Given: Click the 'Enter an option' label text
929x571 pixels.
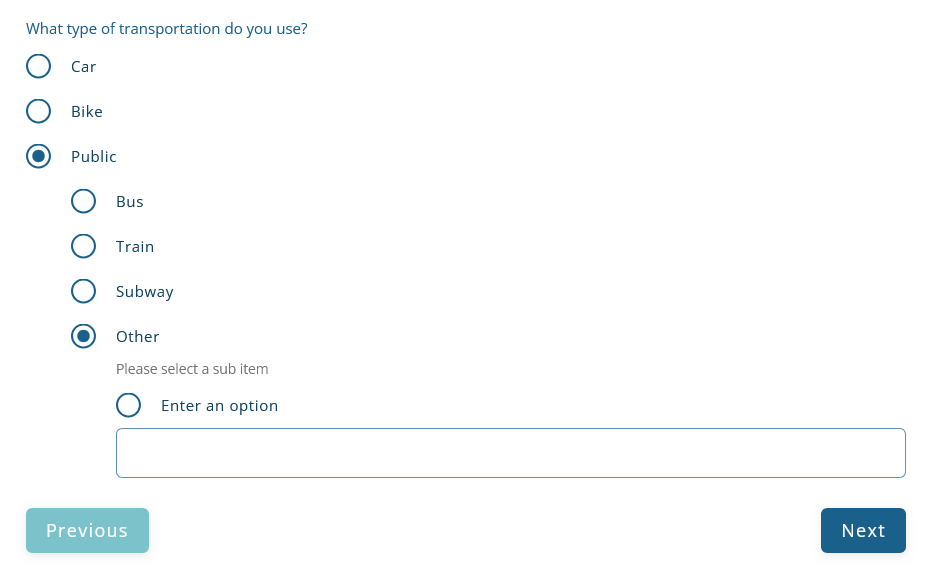Looking at the screenshot, I should point(219,406).
